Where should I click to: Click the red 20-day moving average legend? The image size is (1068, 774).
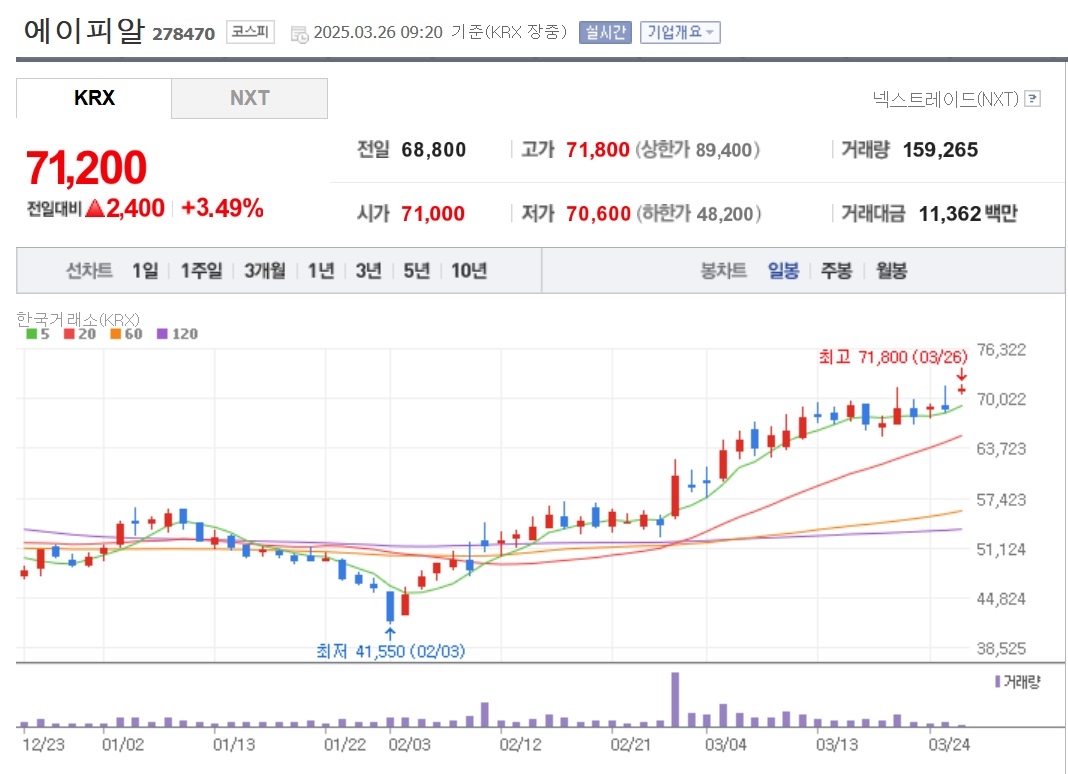point(80,334)
